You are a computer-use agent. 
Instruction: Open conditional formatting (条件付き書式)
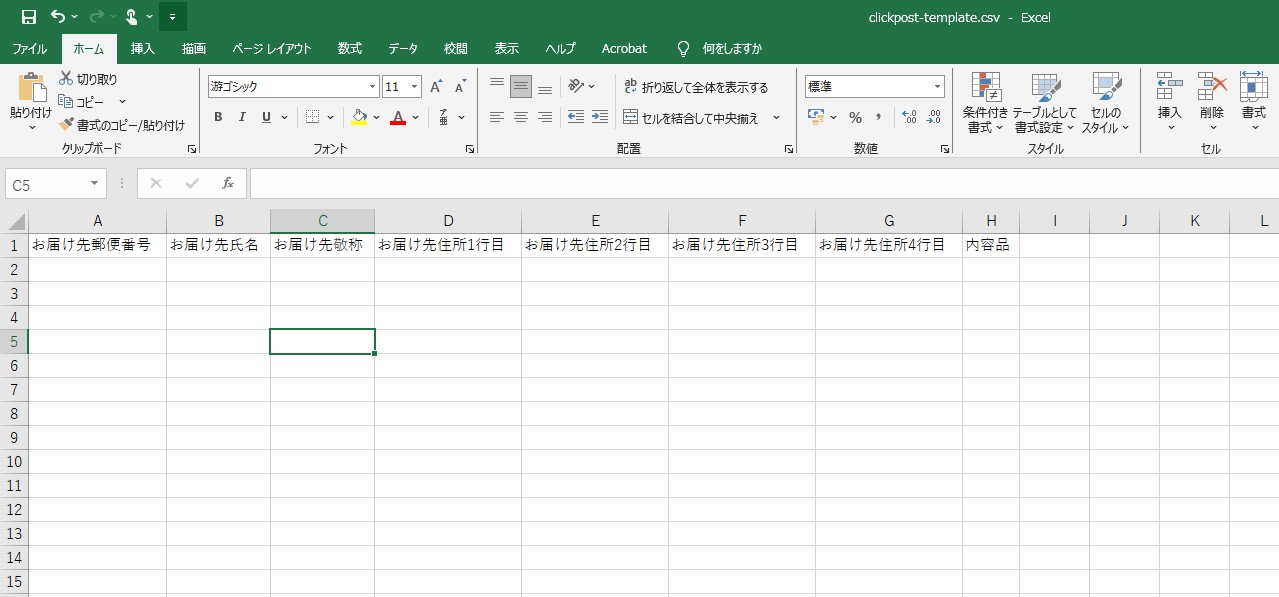(986, 103)
